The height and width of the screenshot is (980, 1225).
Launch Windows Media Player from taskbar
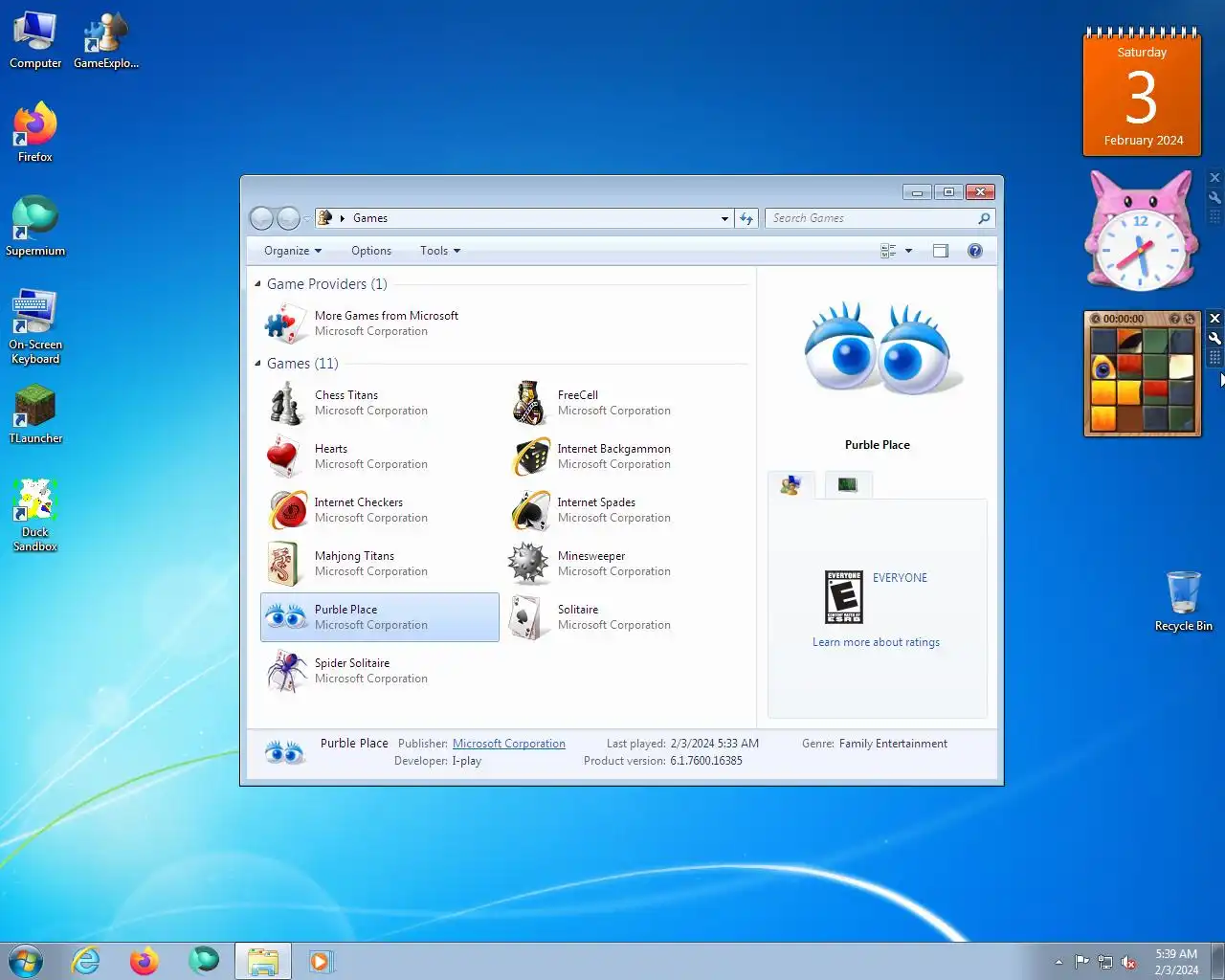[x=321, y=961]
